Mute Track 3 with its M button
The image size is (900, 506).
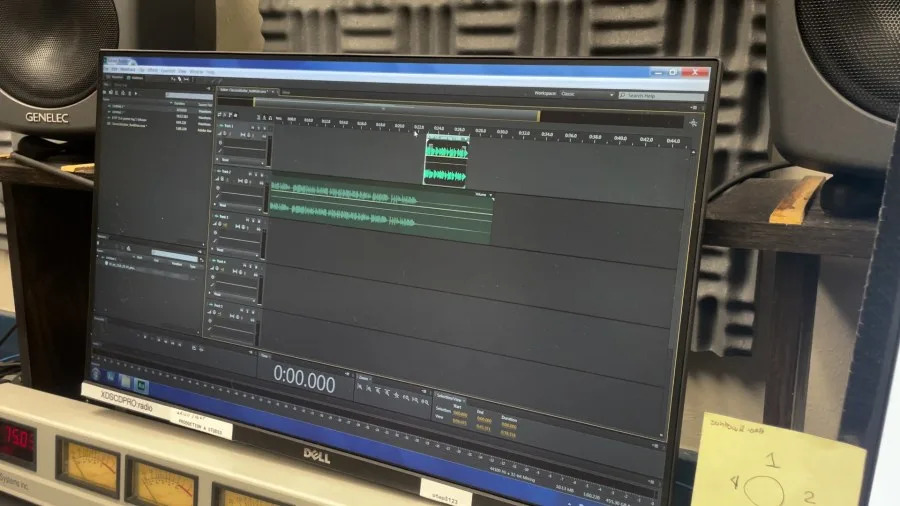point(247,220)
